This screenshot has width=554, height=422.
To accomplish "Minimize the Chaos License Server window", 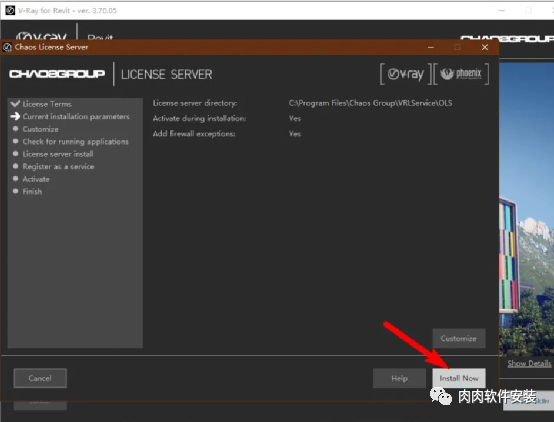I will [x=431, y=47].
